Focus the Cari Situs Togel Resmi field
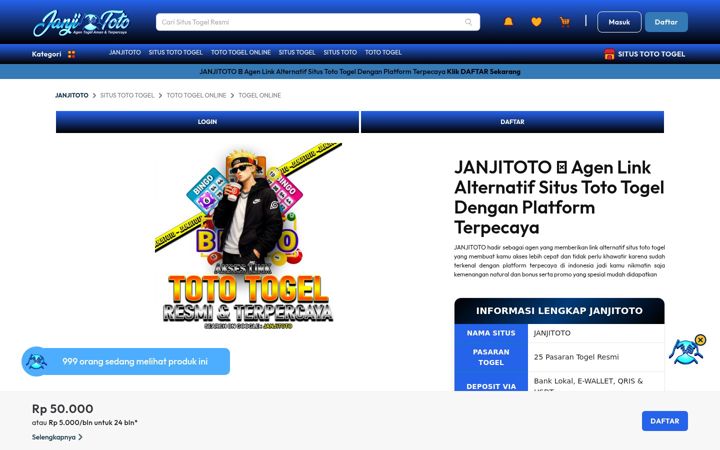Image resolution: width=720 pixels, height=450 pixels. tap(318, 22)
